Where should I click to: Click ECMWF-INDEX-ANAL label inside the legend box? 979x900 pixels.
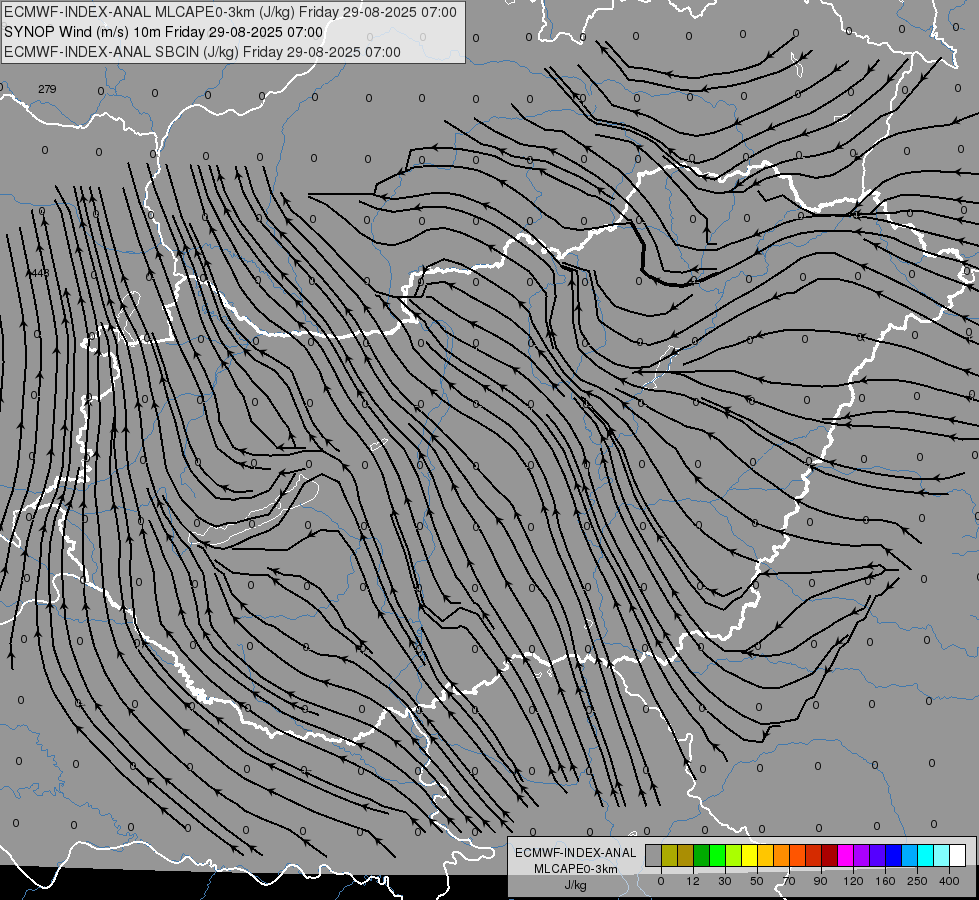coord(576,853)
